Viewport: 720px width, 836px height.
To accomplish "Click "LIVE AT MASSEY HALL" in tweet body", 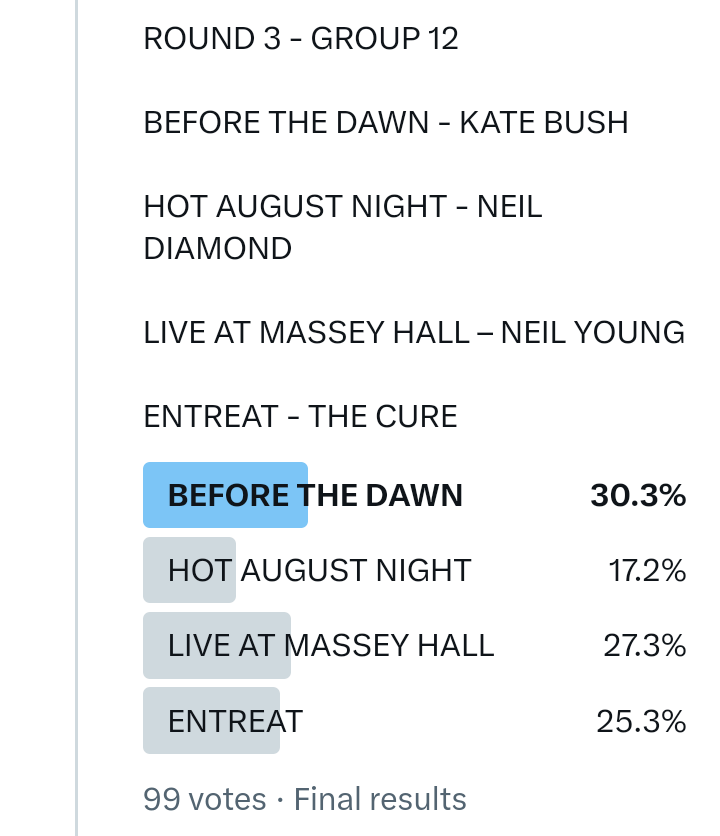I will (x=306, y=332).
